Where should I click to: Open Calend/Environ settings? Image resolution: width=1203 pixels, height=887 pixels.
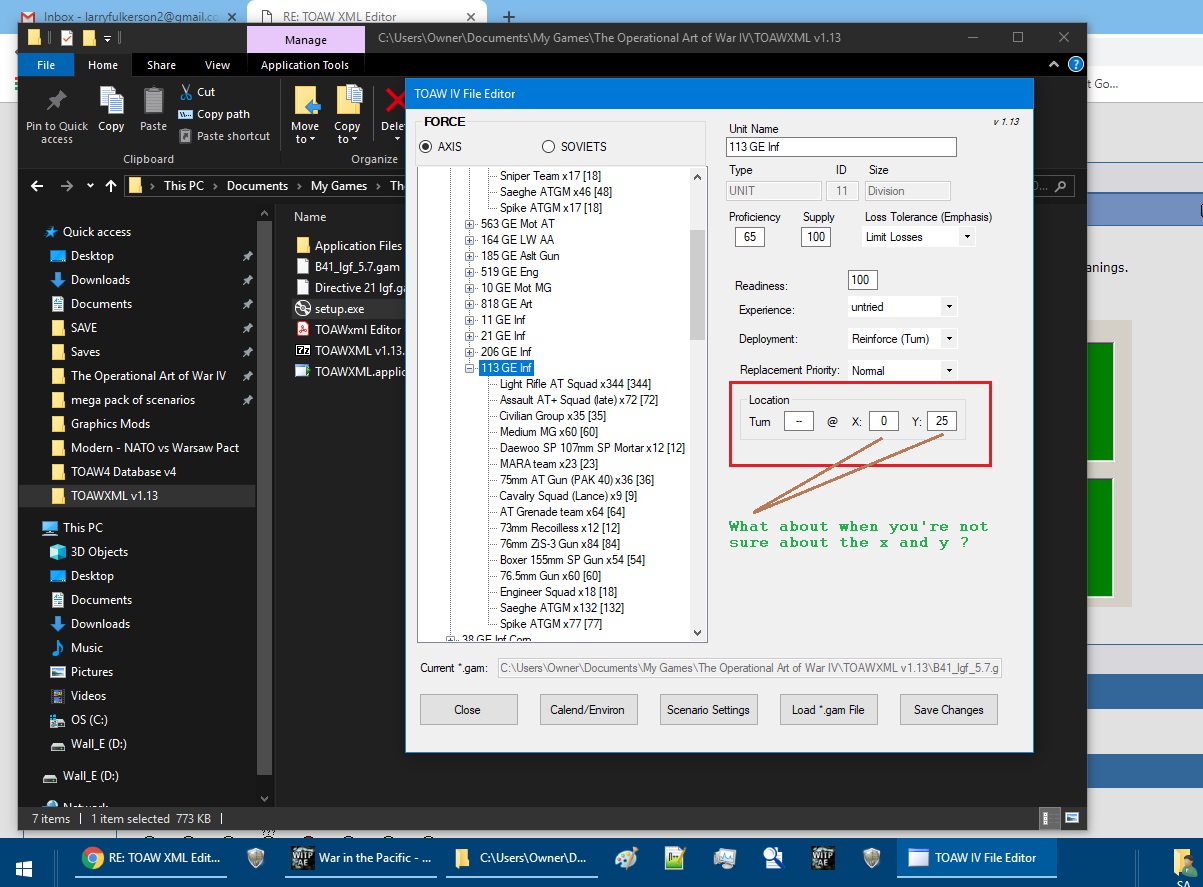tap(587, 710)
